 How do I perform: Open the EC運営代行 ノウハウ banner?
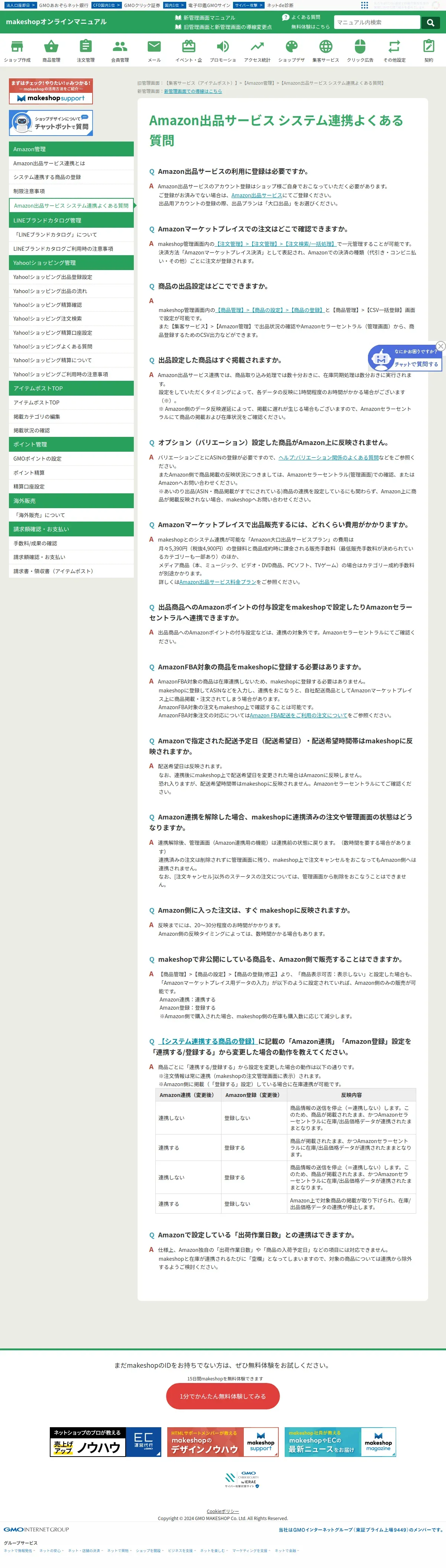click(106, 1442)
